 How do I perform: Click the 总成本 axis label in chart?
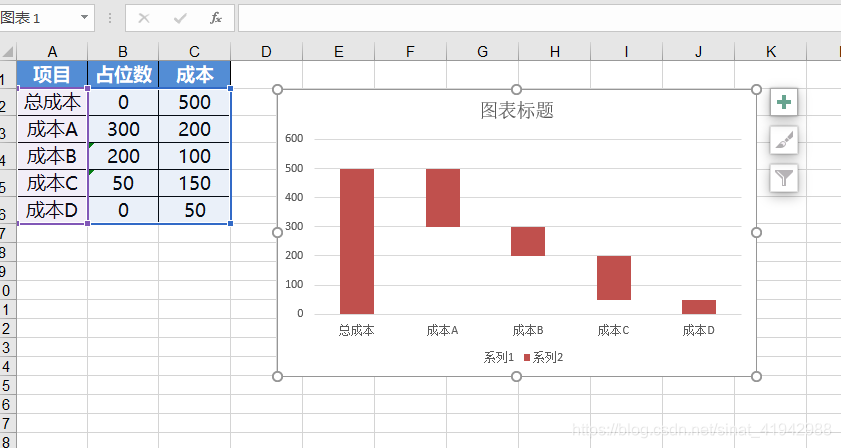pos(357,331)
